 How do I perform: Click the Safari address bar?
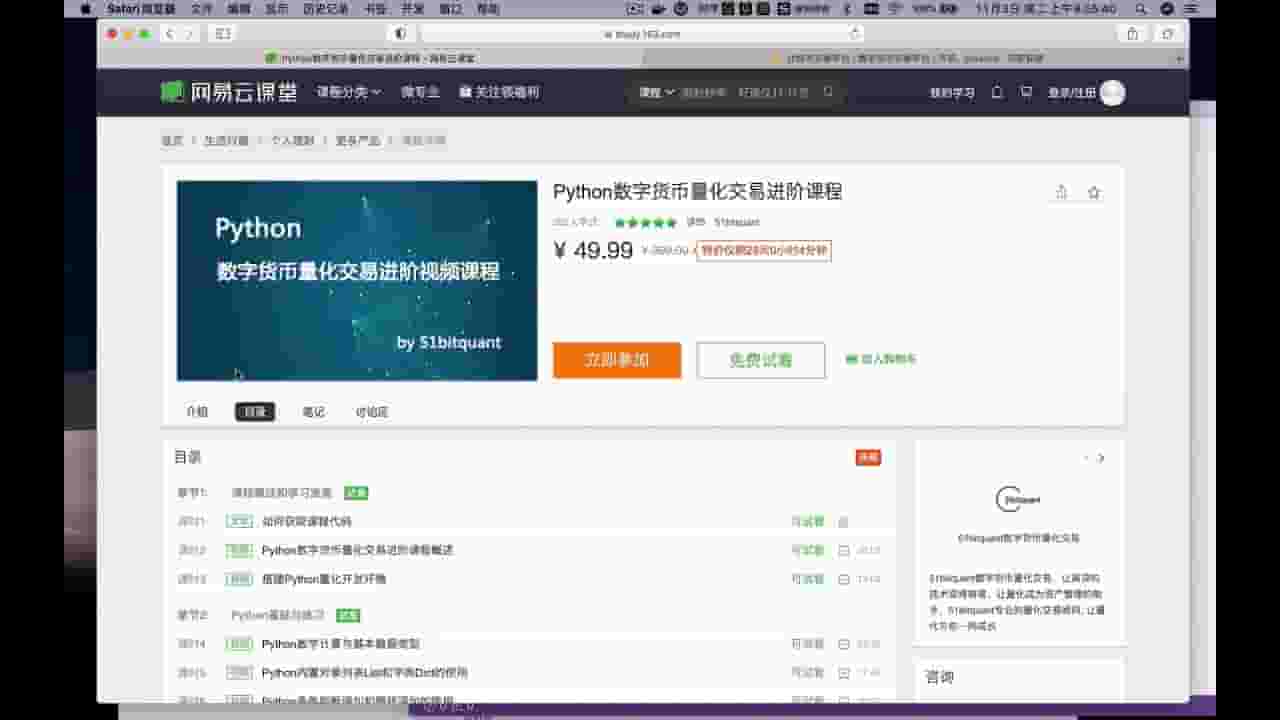[x=641, y=34]
